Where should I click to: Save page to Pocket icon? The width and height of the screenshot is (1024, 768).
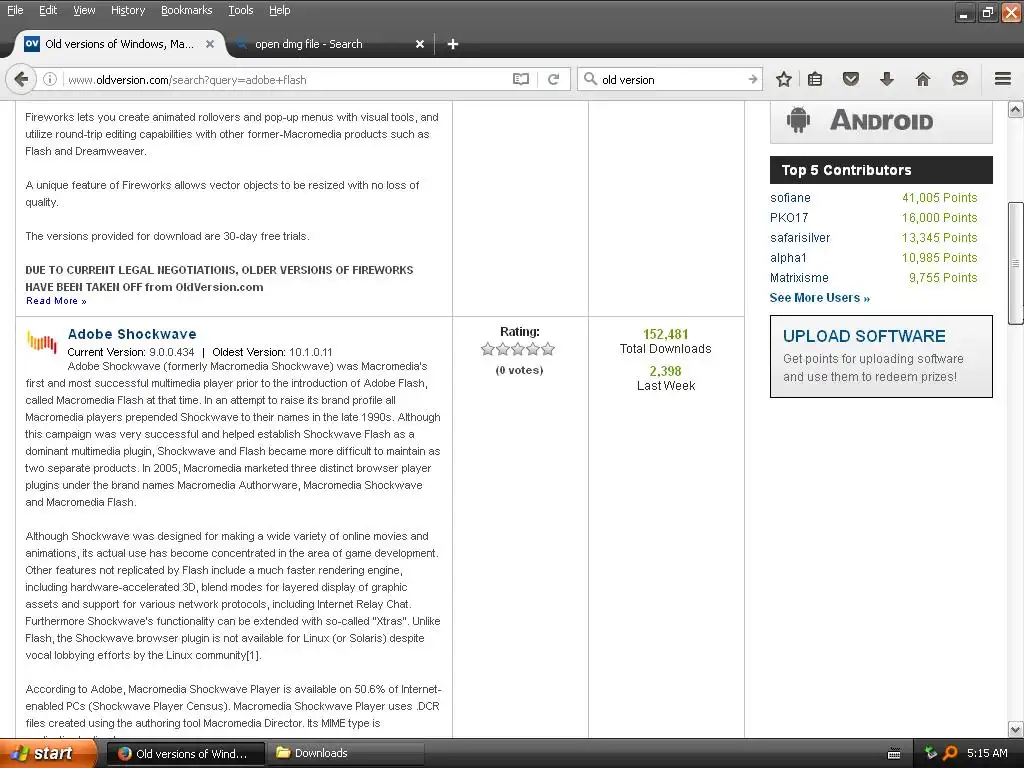pyautogui.click(x=850, y=79)
